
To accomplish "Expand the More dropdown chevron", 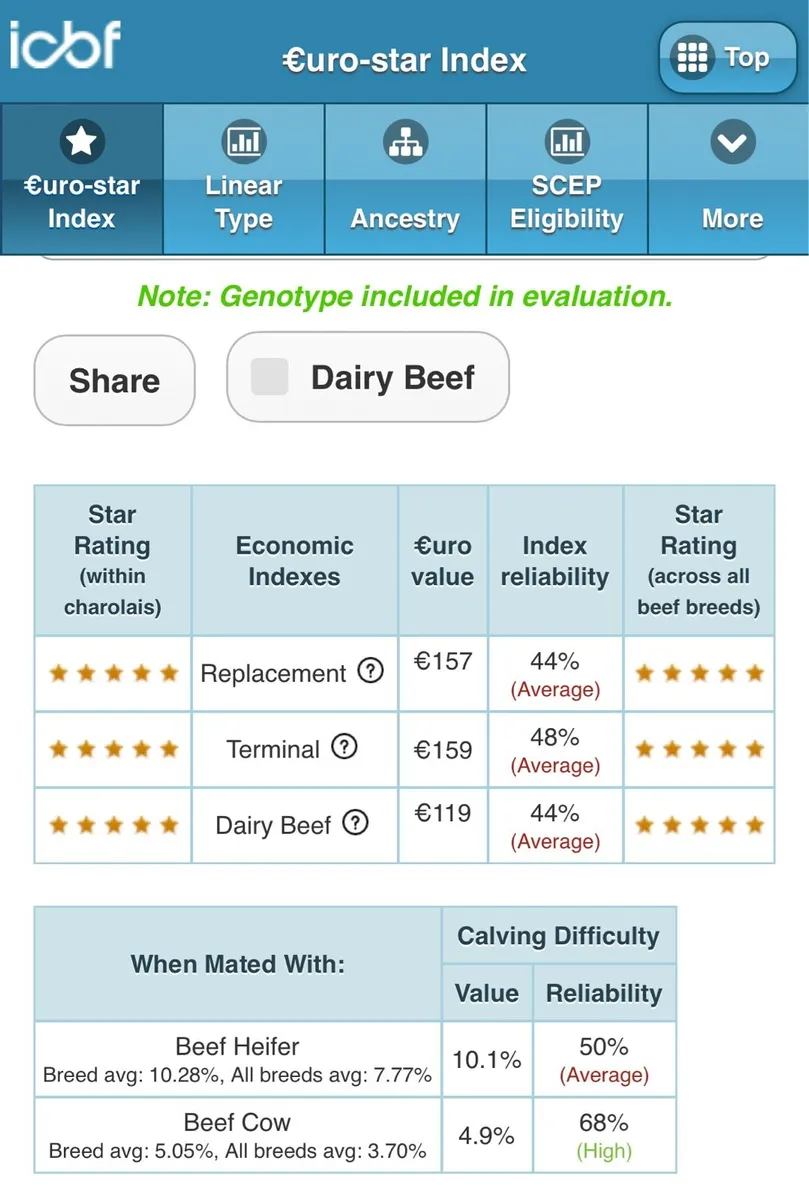I will point(733,143).
